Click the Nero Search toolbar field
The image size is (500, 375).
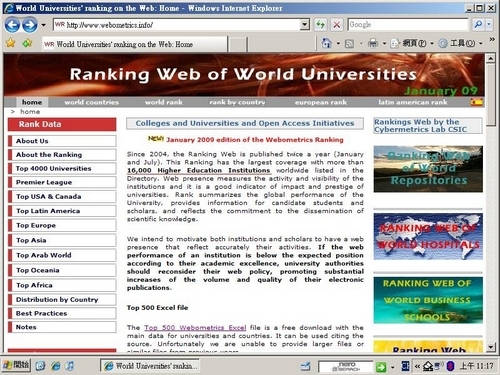pyautogui.click(x=346, y=367)
